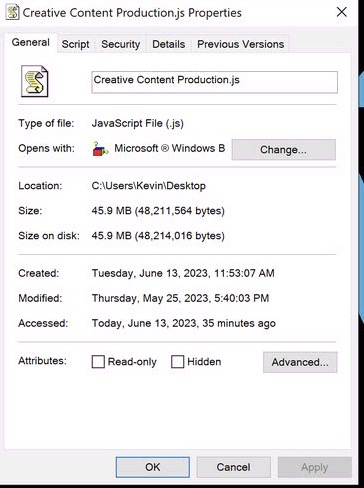Screen dimensions: 364x488
Task: Click the Windows Script Host app icon
Action: tap(100, 149)
